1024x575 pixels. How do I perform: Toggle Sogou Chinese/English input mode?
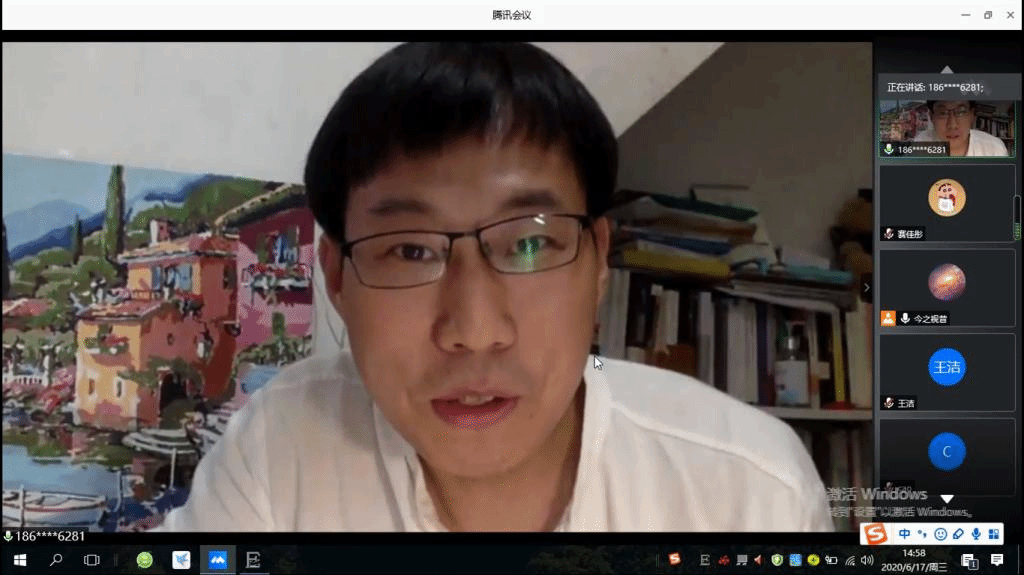click(905, 534)
